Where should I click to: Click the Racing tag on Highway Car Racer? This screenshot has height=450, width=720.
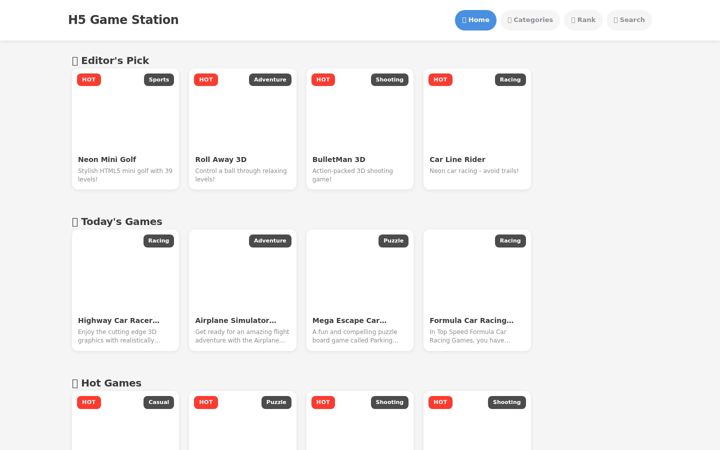[x=158, y=241]
